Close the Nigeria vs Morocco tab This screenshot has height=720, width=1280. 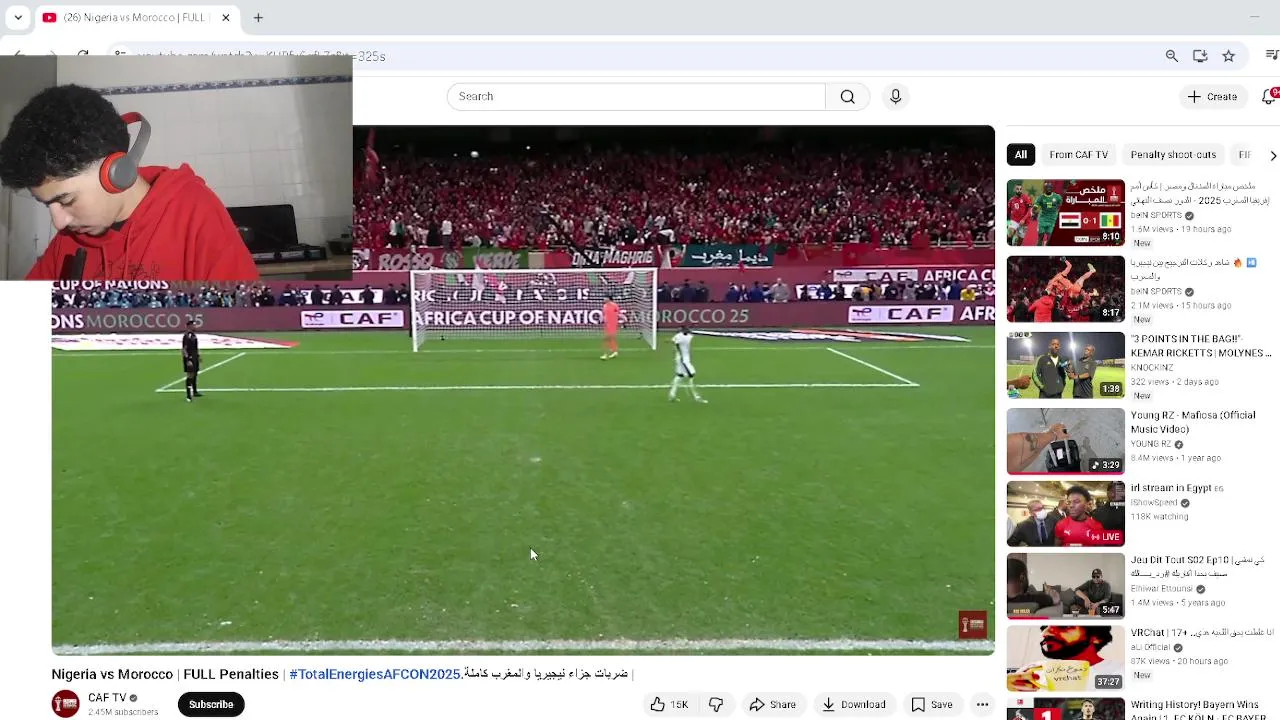pos(226,17)
